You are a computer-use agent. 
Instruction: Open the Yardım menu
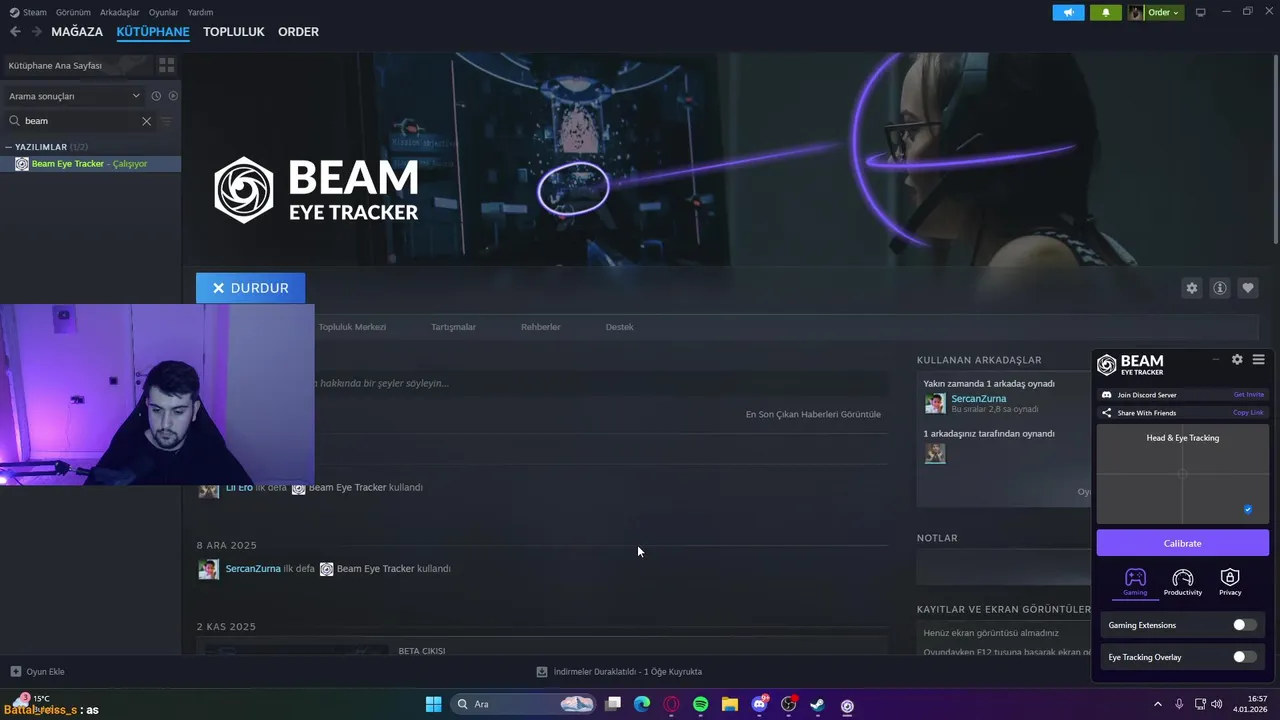(x=200, y=12)
